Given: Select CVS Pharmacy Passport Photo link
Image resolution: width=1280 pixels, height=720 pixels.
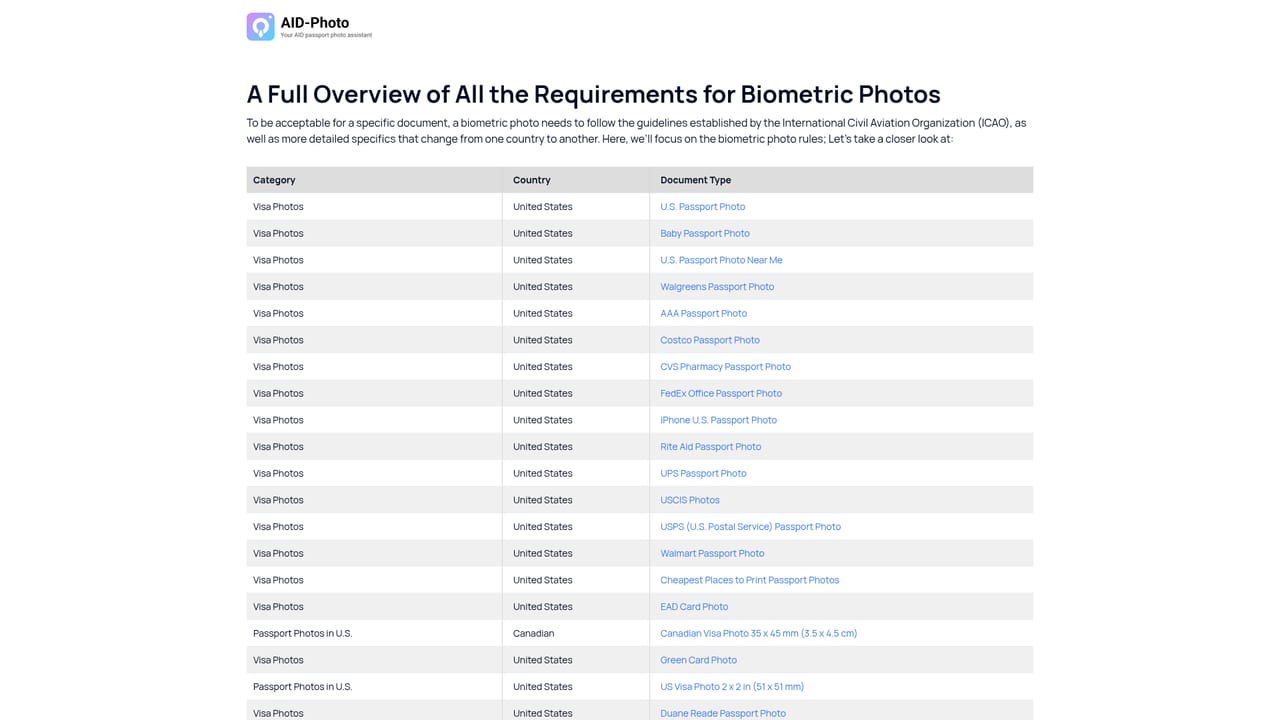Looking at the screenshot, I should pos(725,367).
